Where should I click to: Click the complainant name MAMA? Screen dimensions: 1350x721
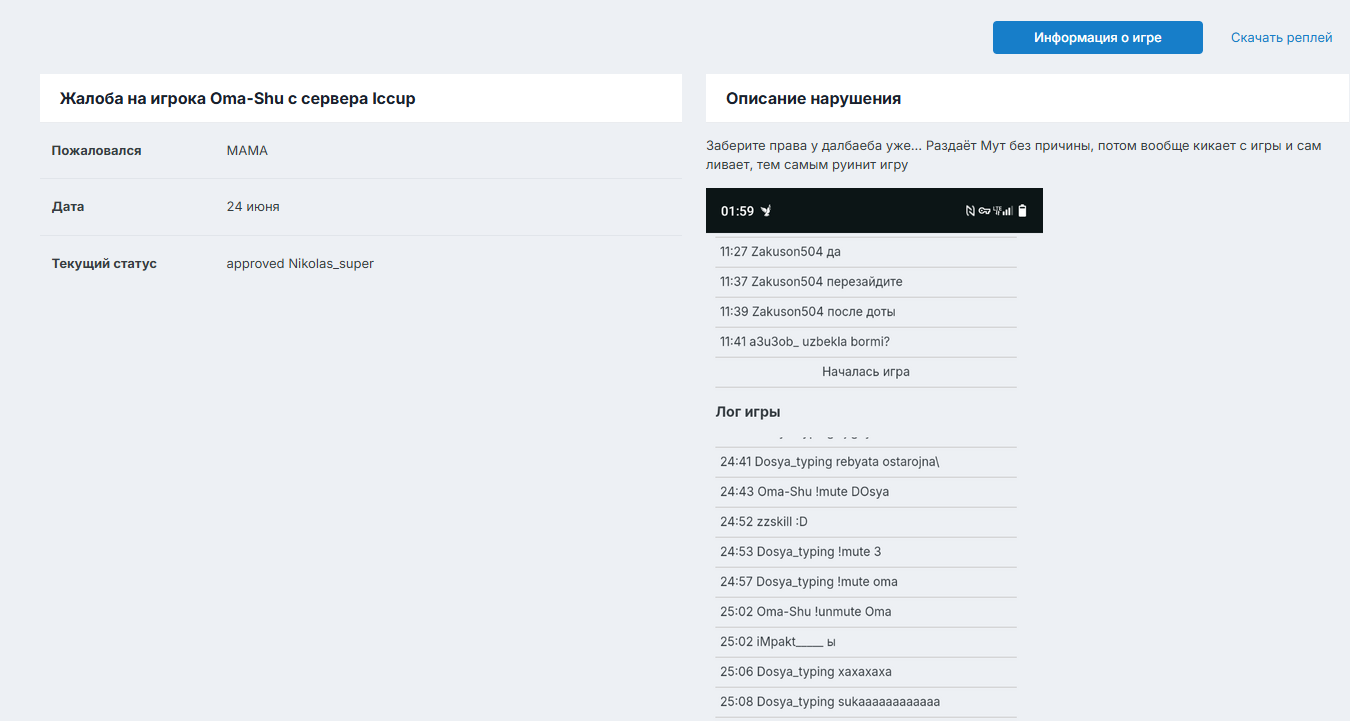pyautogui.click(x=247, y=151)
